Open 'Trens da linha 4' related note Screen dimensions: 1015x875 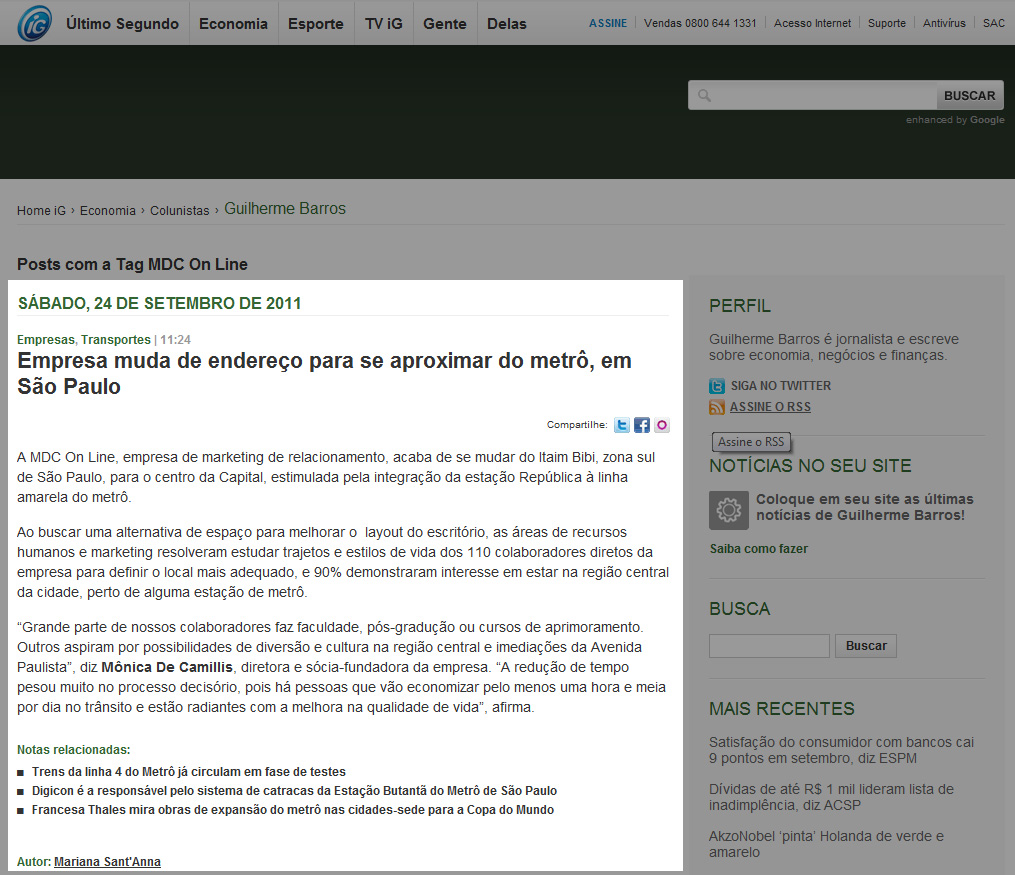(189, 772)
